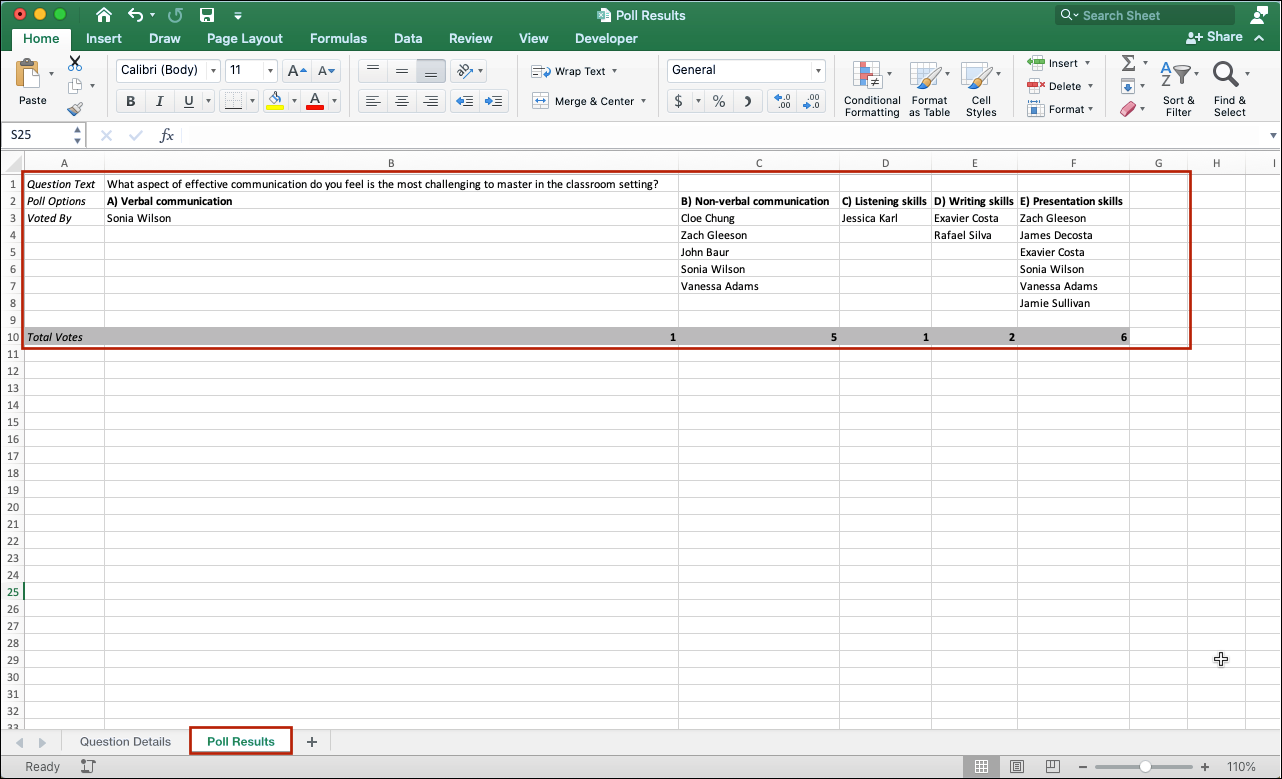Decrease the decimal places
This screenshot has width=1282, height=779.
tap(811, 101)
